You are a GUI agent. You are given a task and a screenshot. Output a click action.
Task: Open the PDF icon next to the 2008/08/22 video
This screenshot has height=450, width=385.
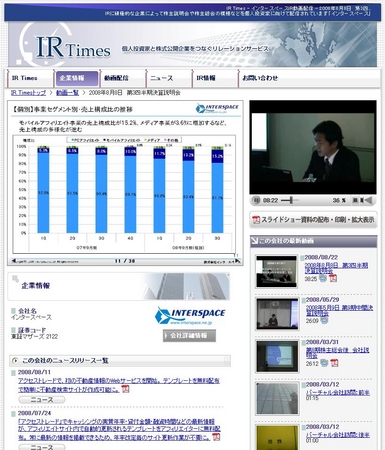click(x=333, y=278)
